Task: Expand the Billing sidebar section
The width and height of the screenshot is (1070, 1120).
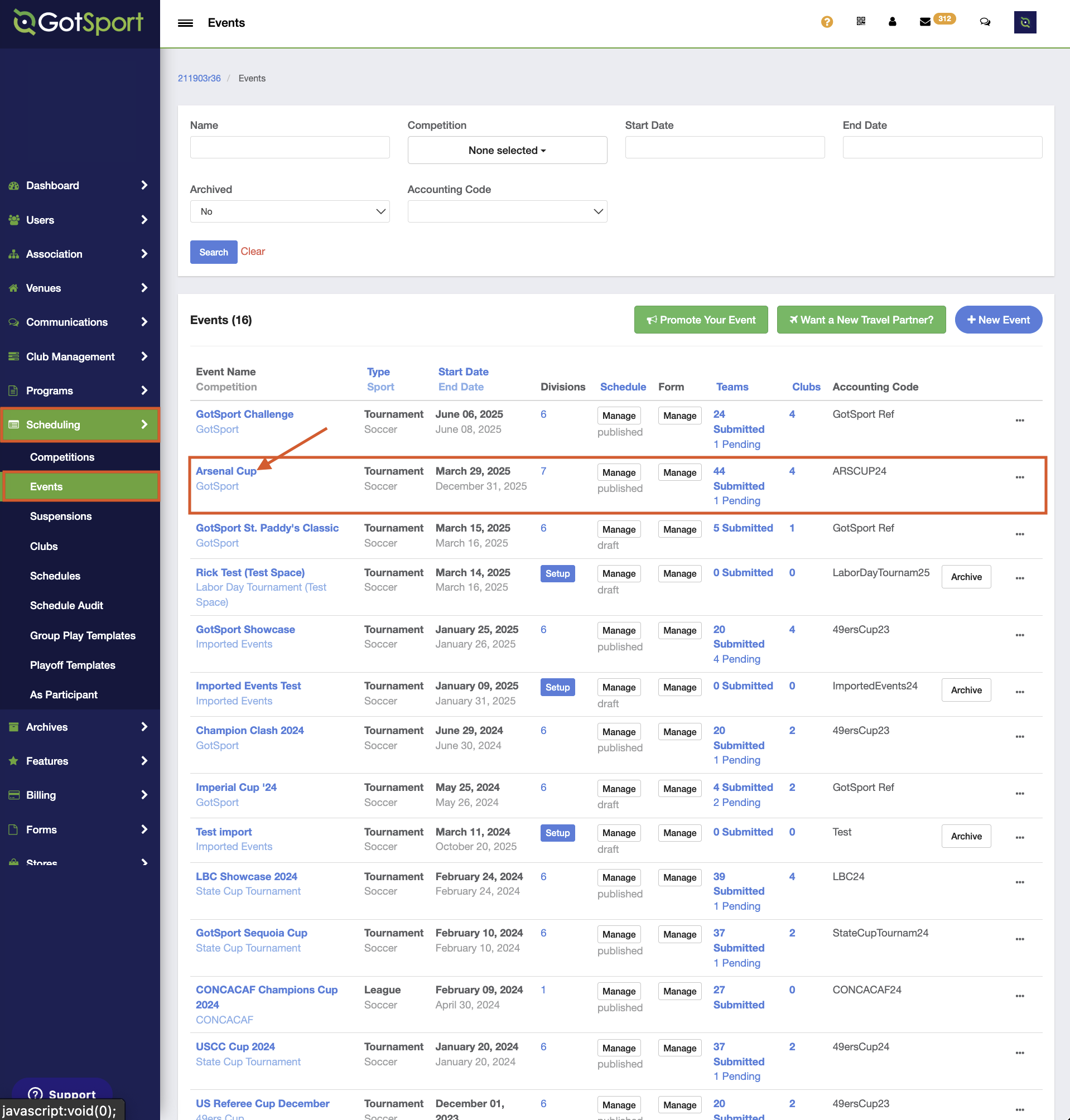Action: coord(80,795)
